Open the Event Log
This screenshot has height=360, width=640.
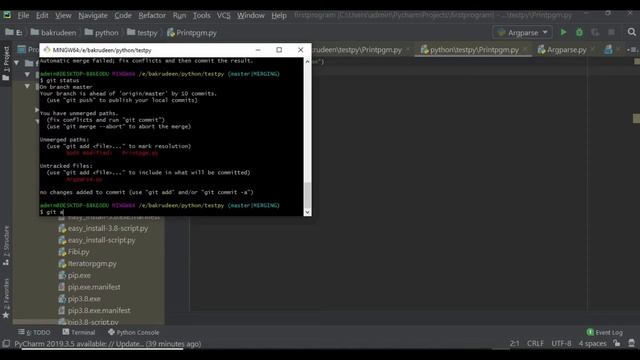pos(604,333)
